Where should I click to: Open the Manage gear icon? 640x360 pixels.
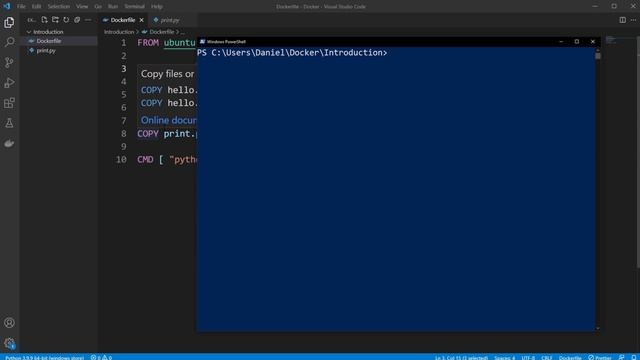pos(9,343)
